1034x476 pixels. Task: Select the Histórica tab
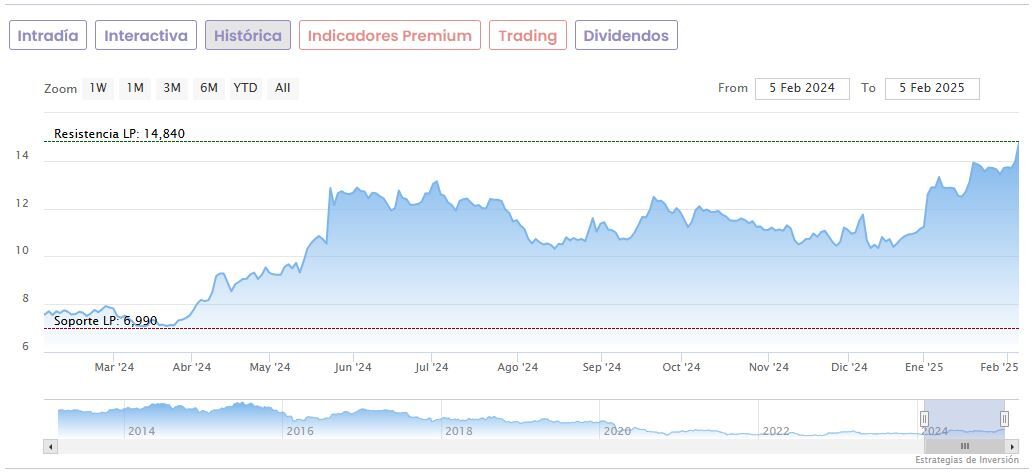[x=248, y=36]
